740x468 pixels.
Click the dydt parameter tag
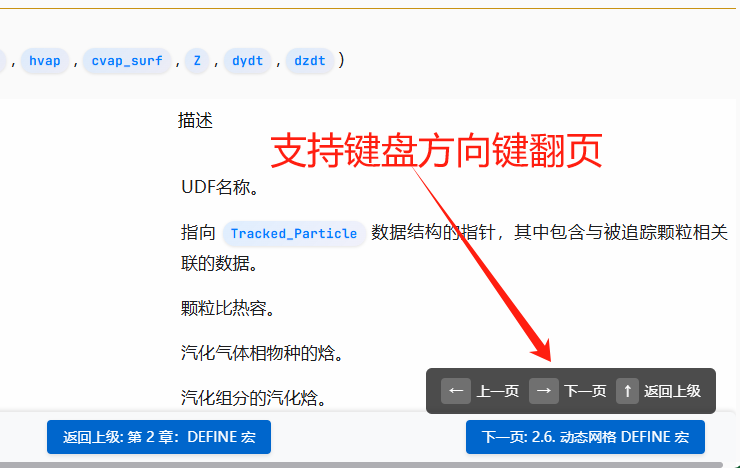(x=247, y=61)
